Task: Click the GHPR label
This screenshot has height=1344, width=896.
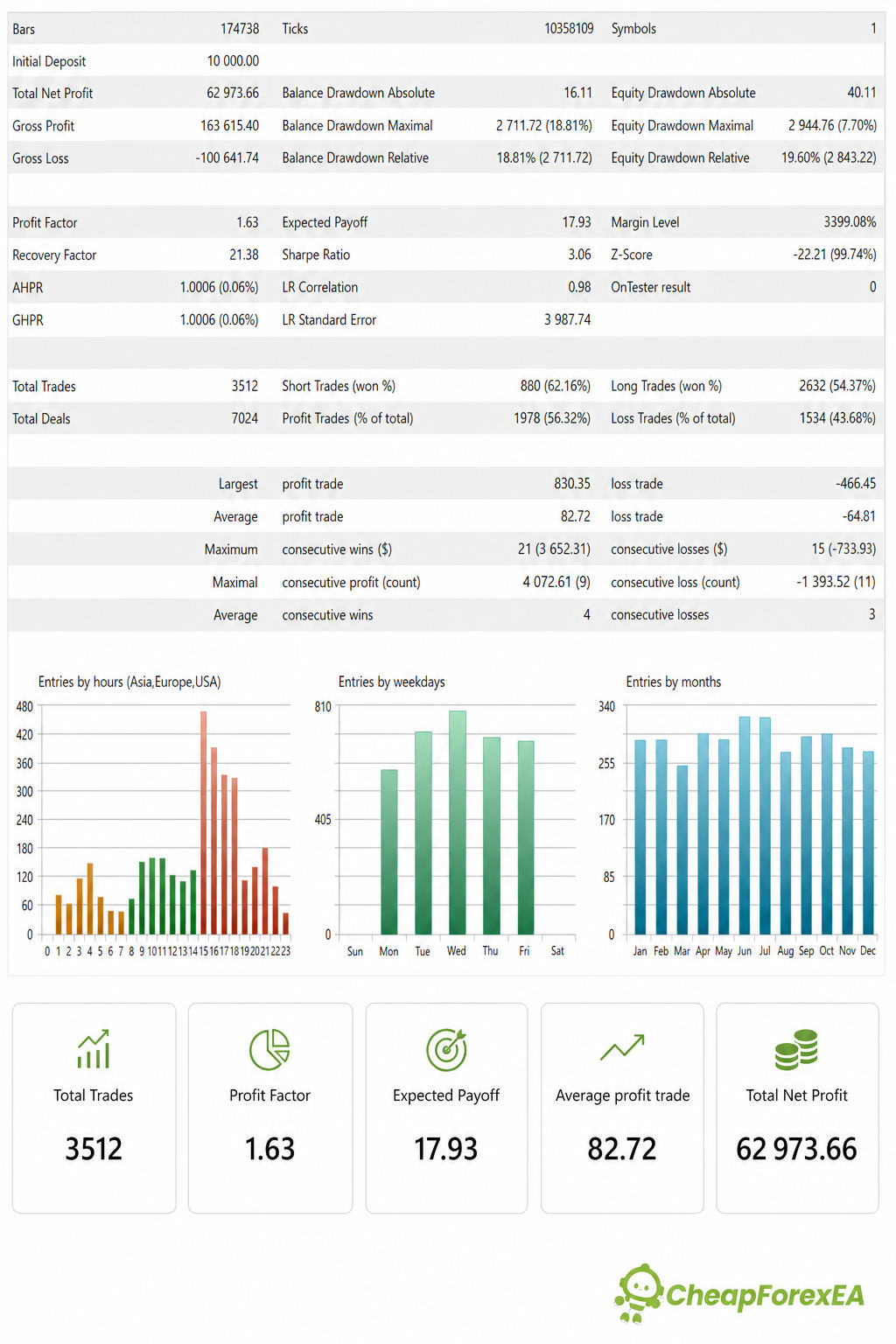Action: pos(28,320)
